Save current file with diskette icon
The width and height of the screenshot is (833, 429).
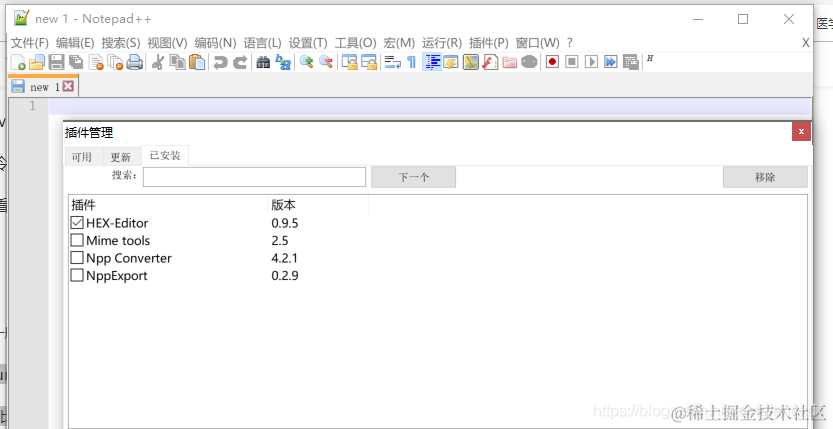point(57,62)
